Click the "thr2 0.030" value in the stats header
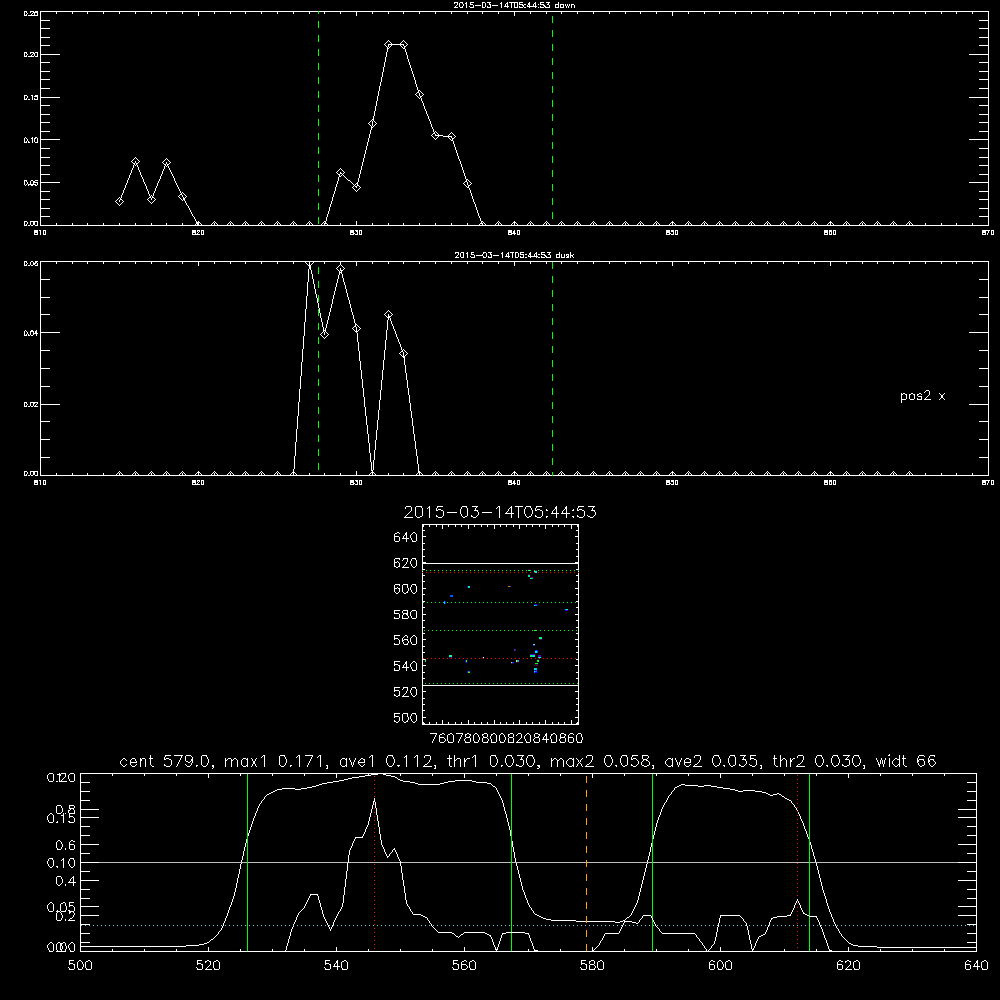The image size is (1000, 1000). 818,761
